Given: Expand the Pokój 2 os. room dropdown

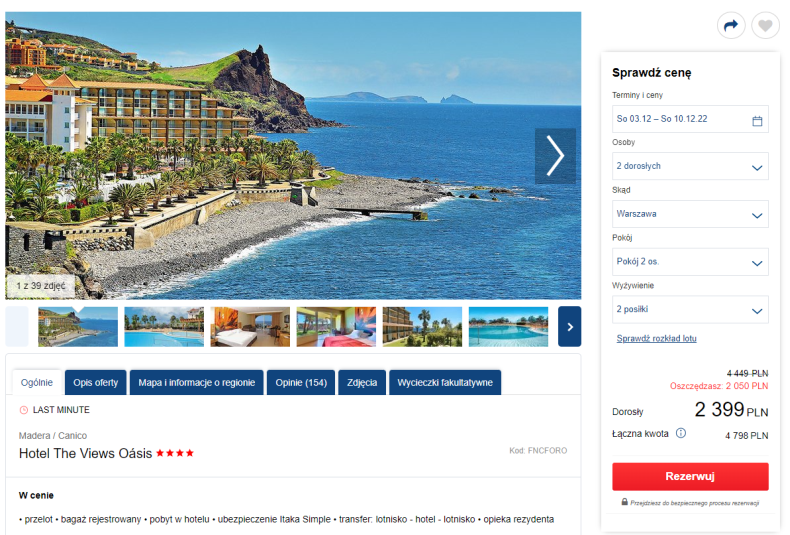Looking at the screenshot, I should click(690, 261).
